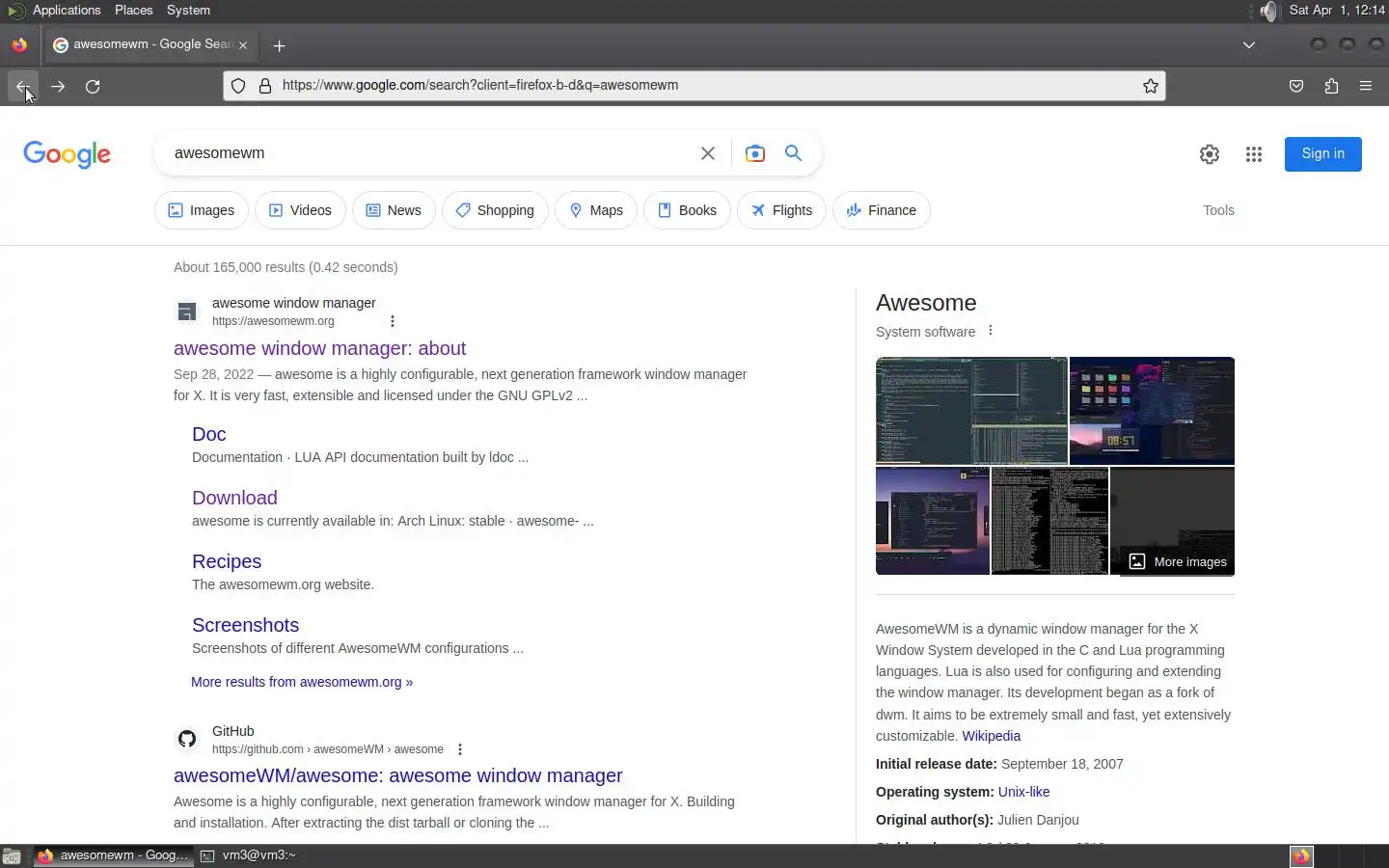
Task: Click the Firefox icon in the bottom-right panel
Action: tap(1301, 855)
